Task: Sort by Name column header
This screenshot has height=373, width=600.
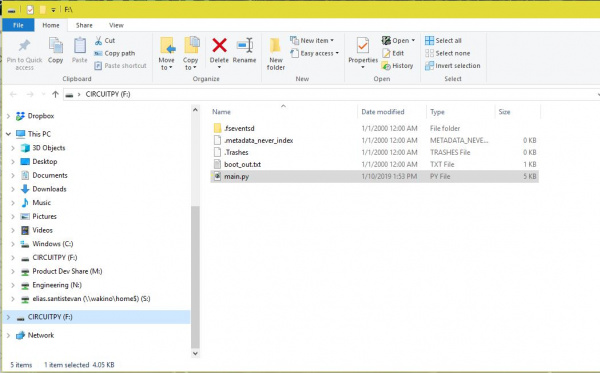Action: 283,112
